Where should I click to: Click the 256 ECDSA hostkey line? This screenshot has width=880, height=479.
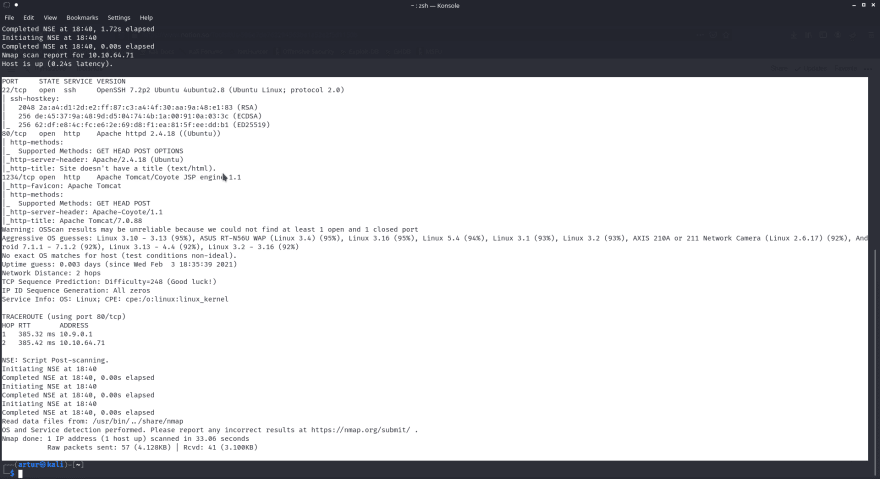(140, 116)
